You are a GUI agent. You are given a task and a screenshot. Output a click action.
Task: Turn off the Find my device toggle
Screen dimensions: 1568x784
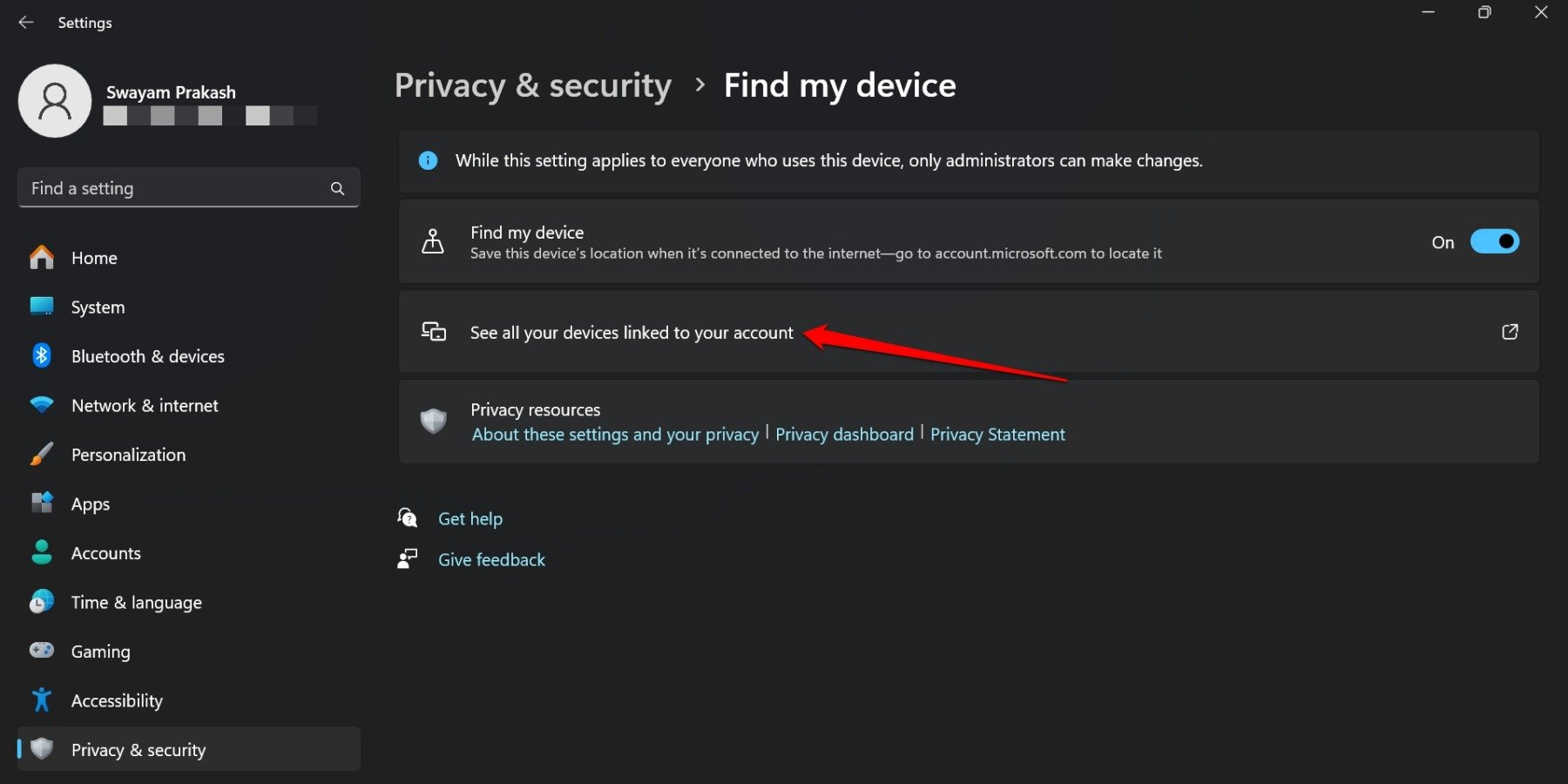pos(1495,241)
